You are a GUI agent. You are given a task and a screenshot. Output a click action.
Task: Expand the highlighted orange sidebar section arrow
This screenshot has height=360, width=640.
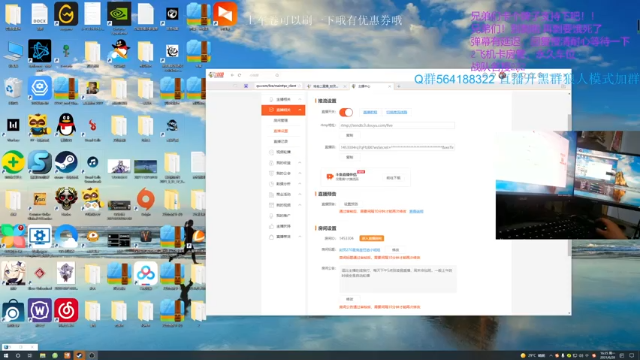pyautogui.click(x=300, y=110)
